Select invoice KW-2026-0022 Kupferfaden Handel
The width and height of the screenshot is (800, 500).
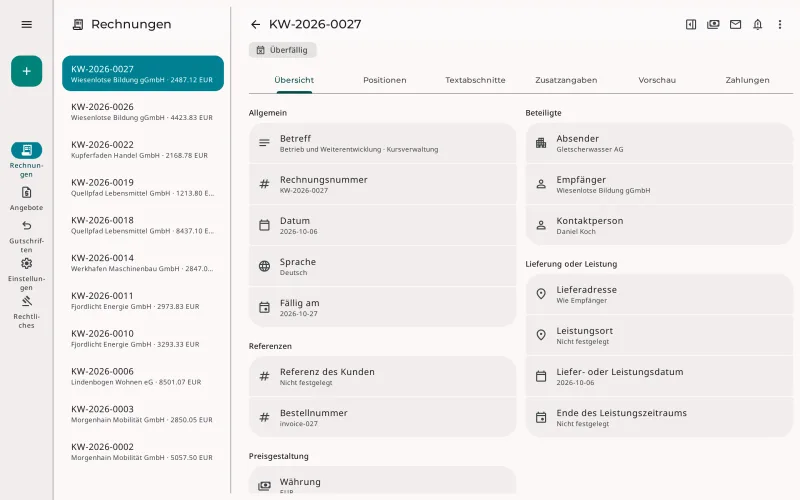[x=143, y=149]
